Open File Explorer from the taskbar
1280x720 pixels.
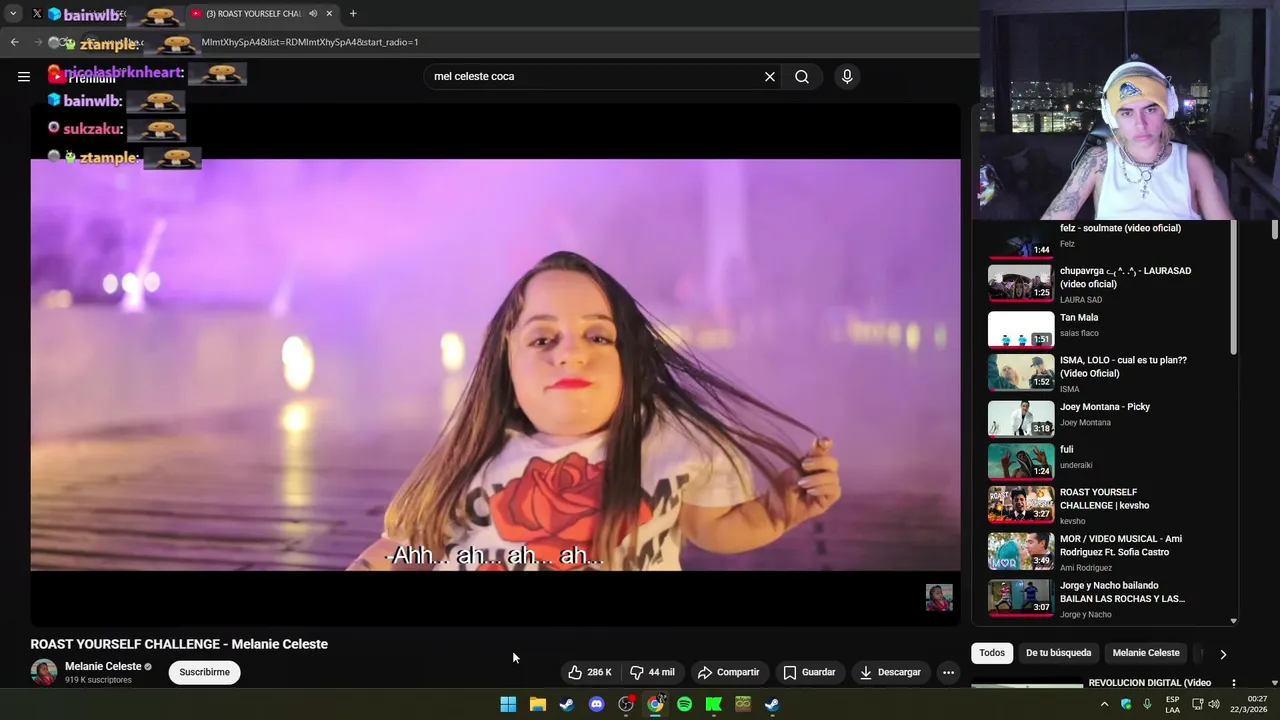(x=537, y=704)
